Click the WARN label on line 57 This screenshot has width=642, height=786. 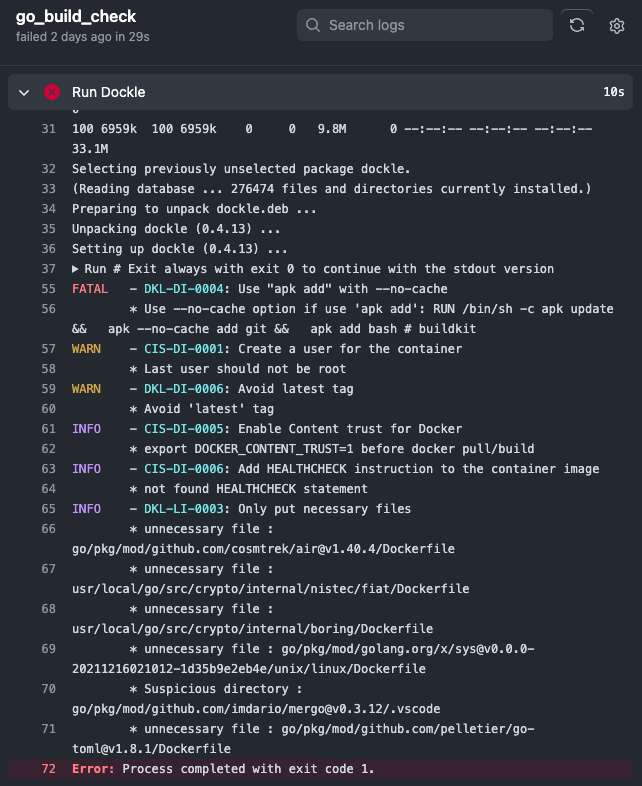pyautogui.click(x=86, y=349)
